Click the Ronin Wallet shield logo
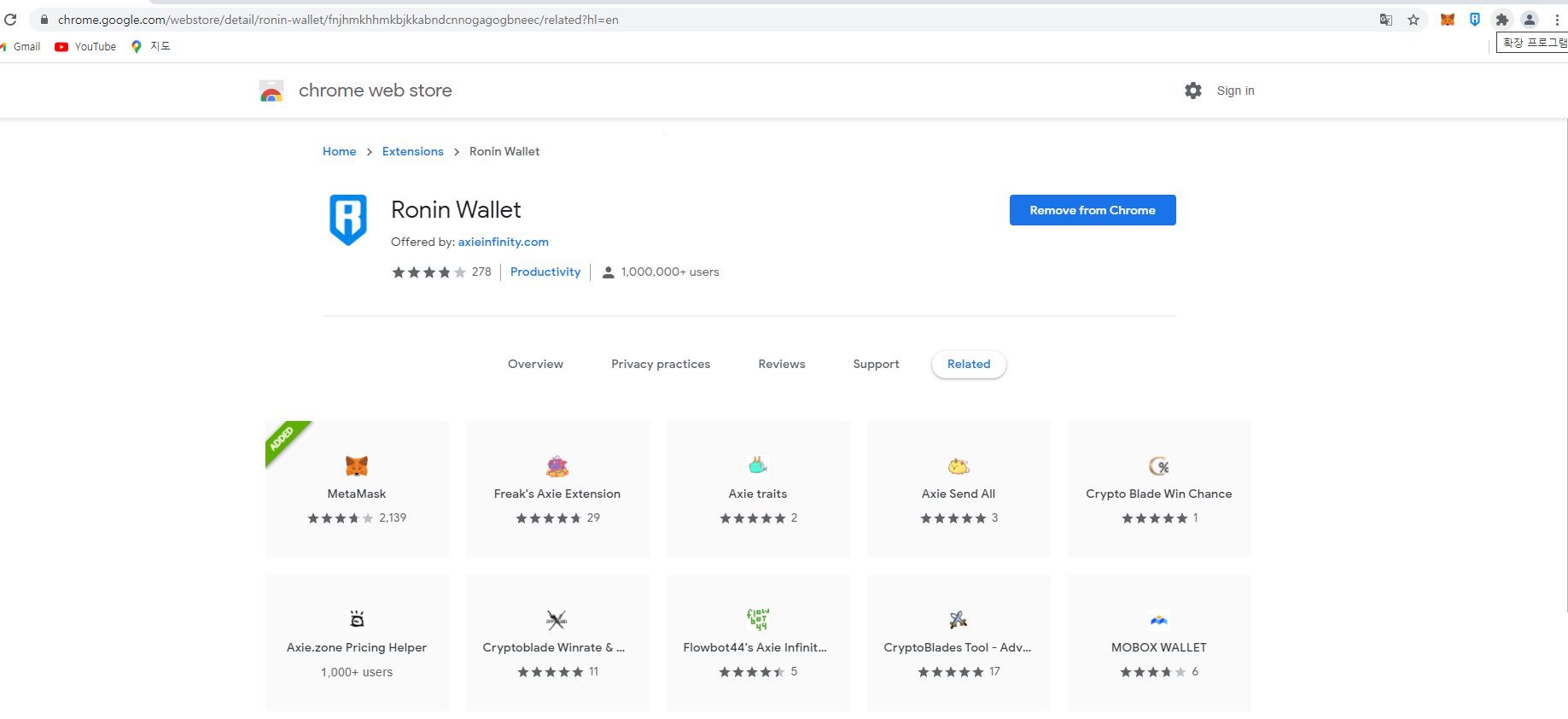Image resolution: width=1568 pixels, height=719 pixels. (348, 219)
